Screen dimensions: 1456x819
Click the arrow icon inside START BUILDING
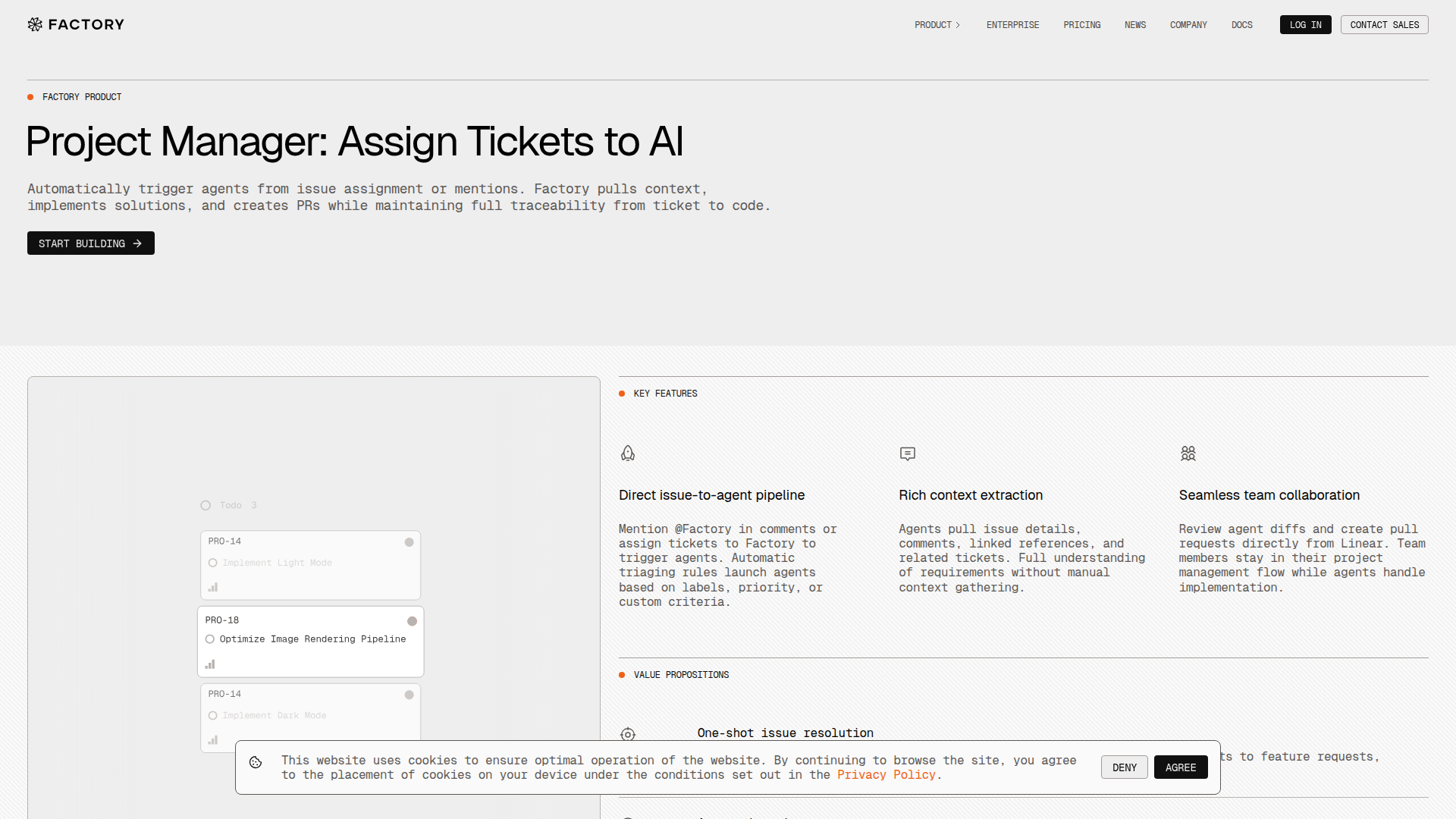click(x=137, y=243)
